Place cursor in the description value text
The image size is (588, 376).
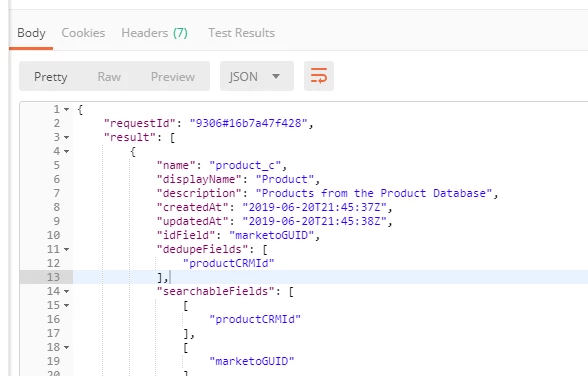coord(374,193)
